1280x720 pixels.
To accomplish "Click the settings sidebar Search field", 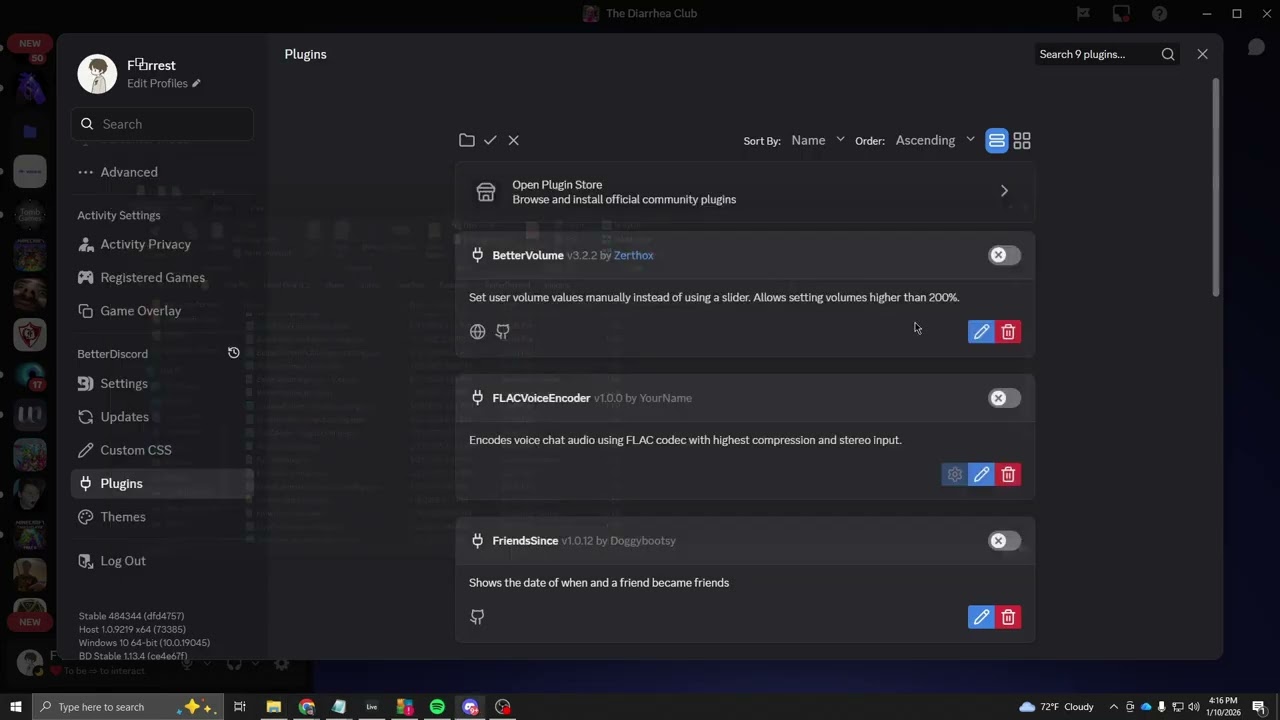I will (x=162, y=124).
